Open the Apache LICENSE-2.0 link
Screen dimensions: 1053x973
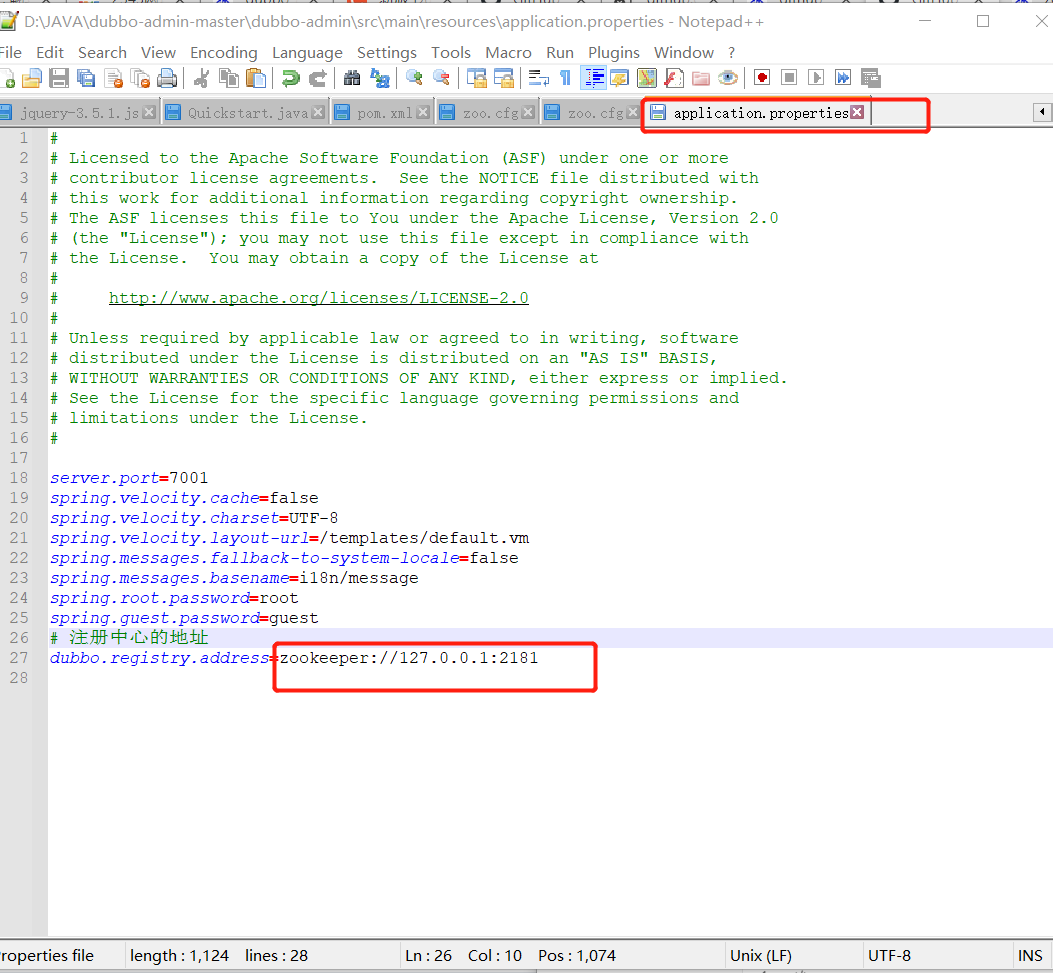tap(318, 298)
